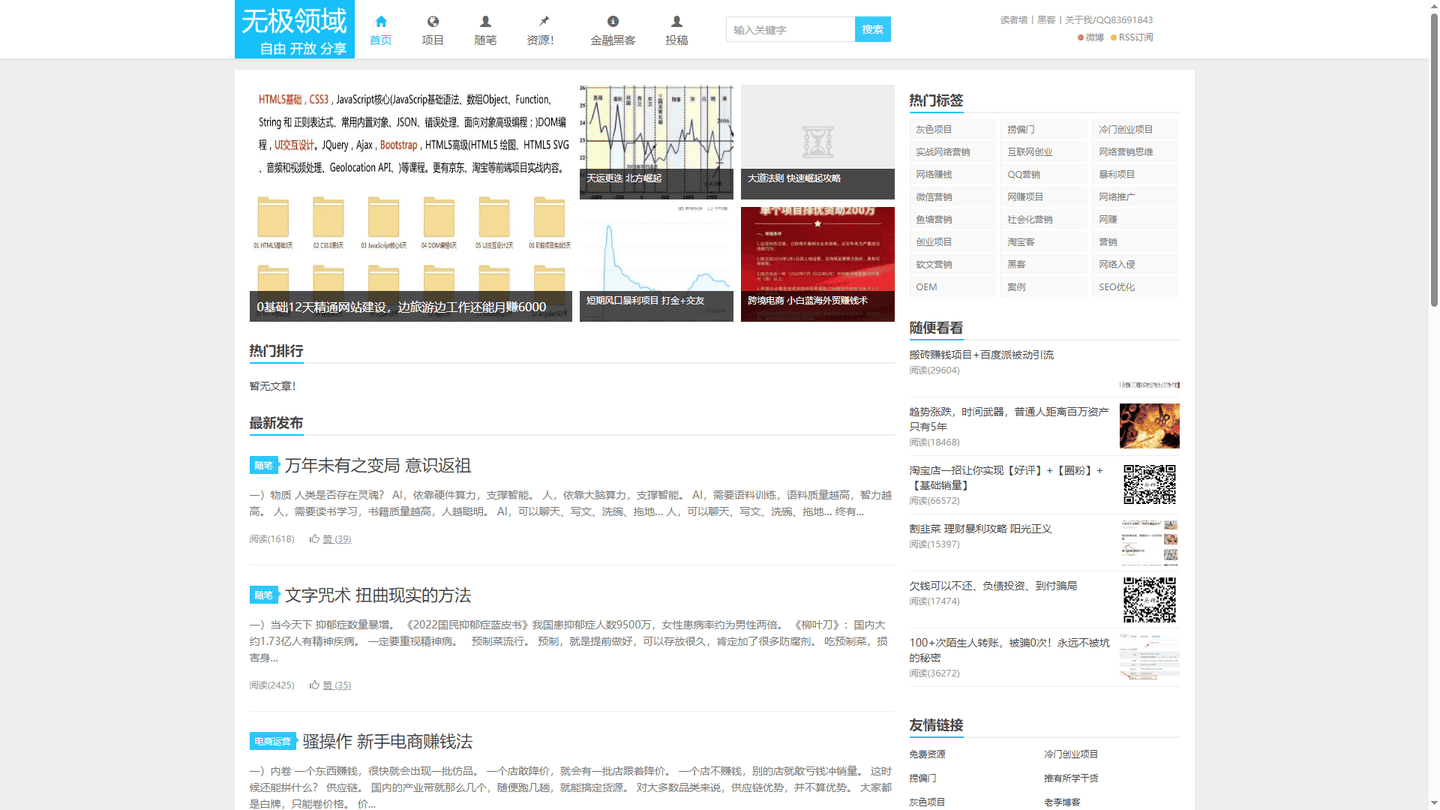Open 欠钱可以不还 sidebar article
1440x810 pixels.
coord(993,586)
